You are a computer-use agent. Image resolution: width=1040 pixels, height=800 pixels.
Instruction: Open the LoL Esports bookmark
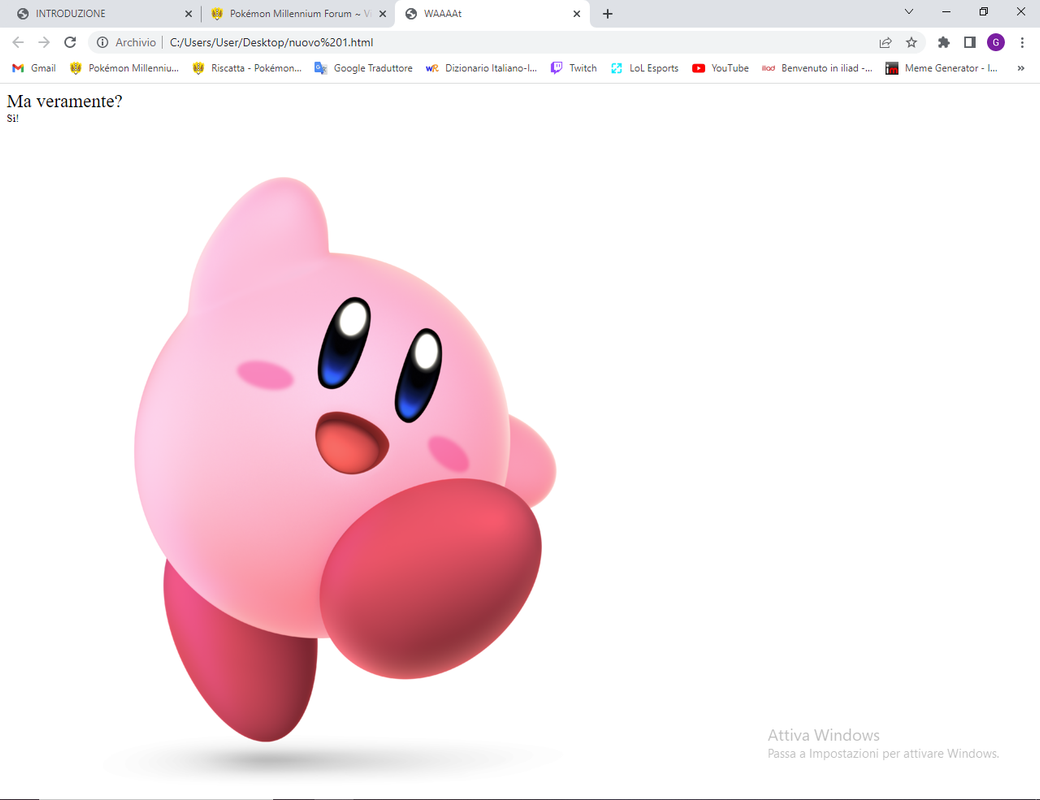(645, 68)
